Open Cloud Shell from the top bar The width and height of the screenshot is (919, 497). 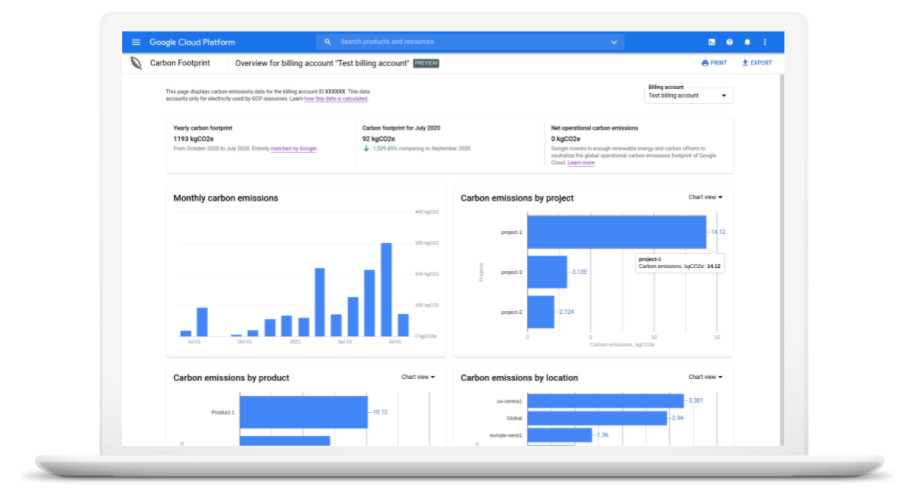(x=711, y=42)
